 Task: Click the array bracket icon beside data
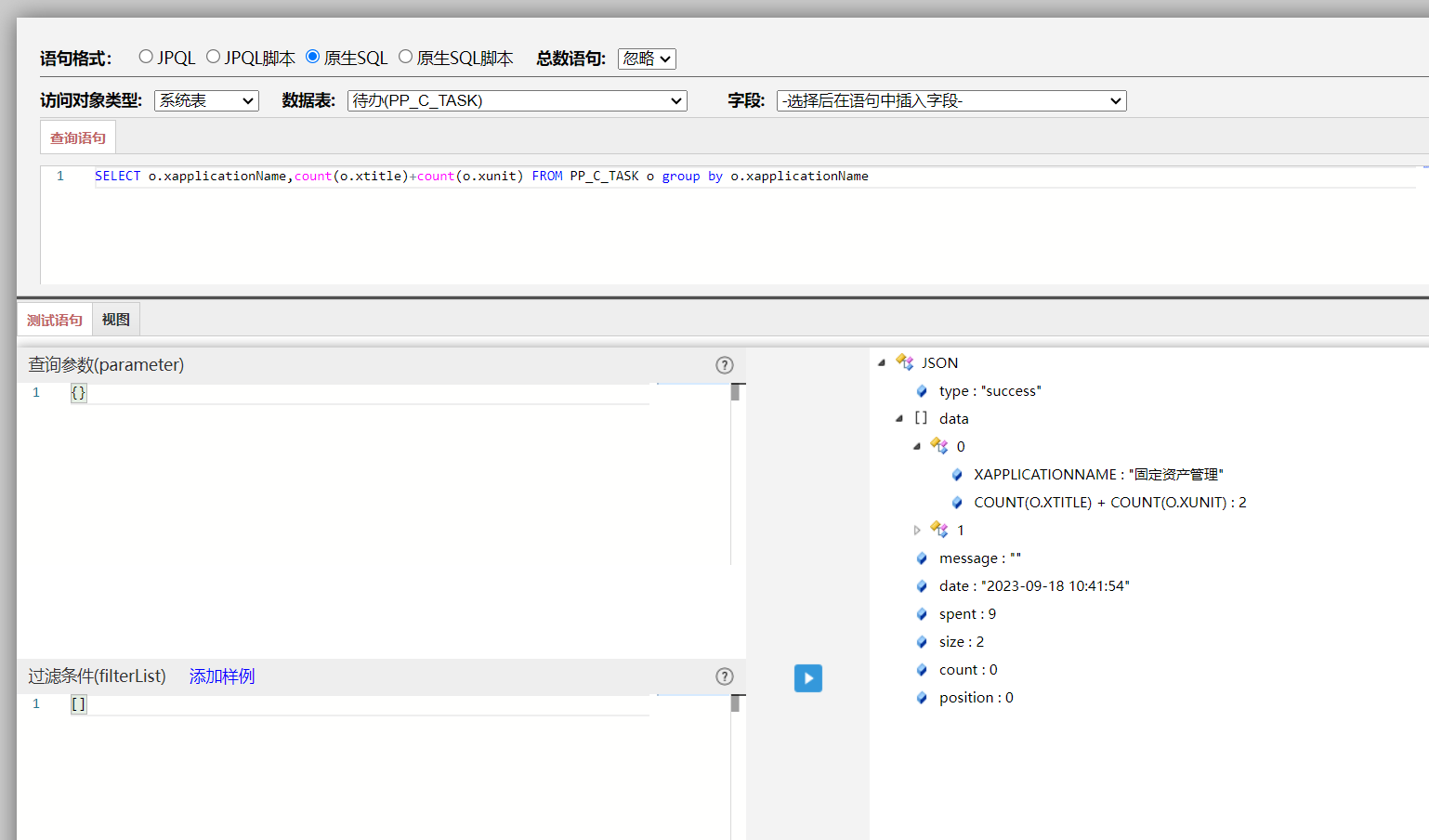coord(921,418)
